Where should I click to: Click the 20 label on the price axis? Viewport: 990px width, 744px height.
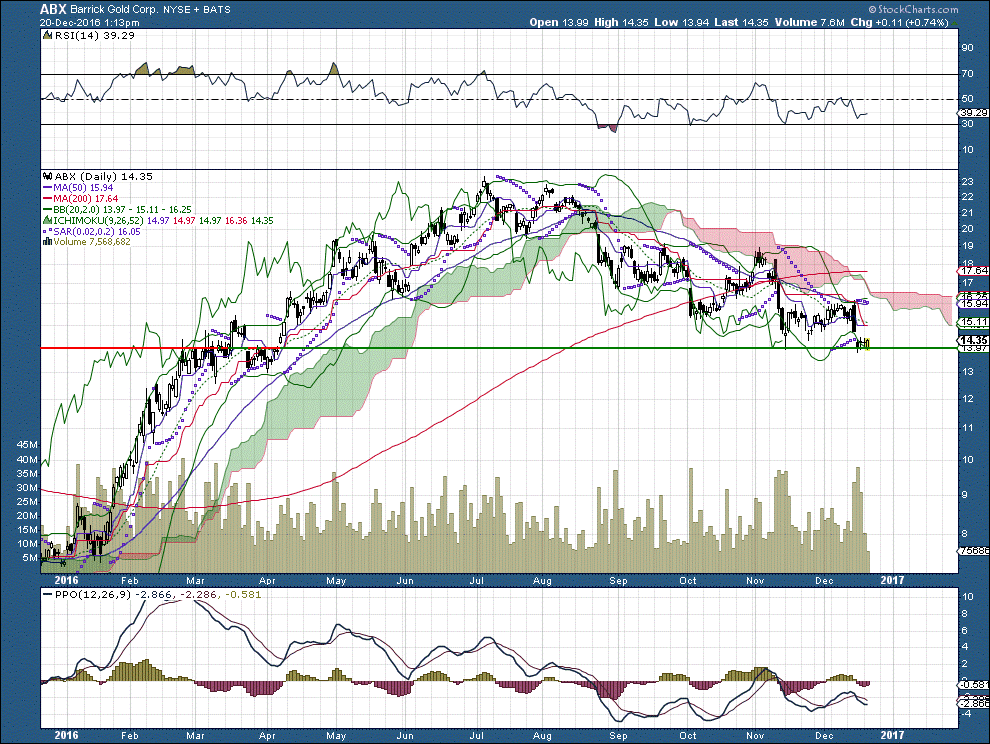pos(967,229)
